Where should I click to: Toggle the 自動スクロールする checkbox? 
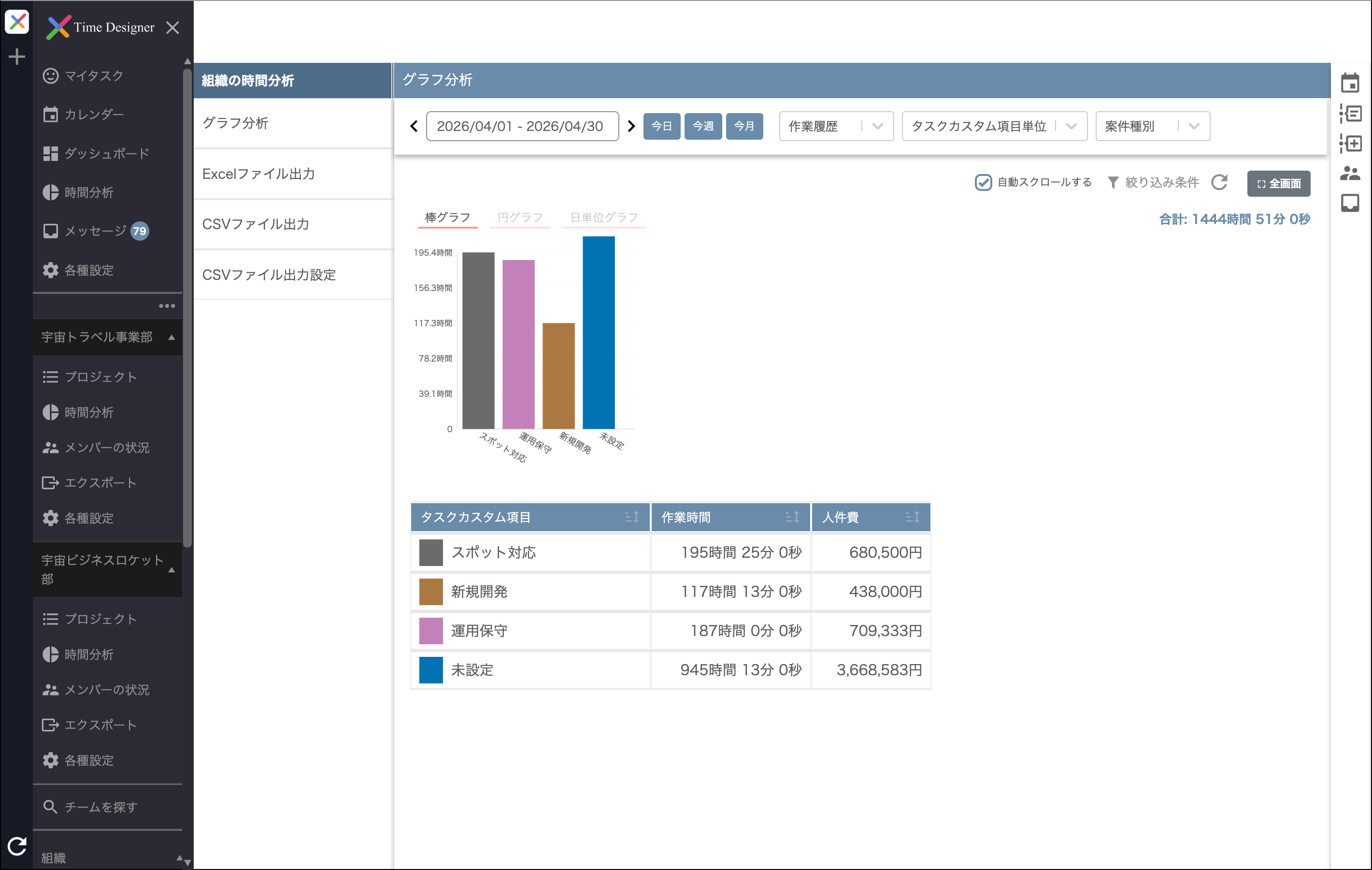click(983, 182)
